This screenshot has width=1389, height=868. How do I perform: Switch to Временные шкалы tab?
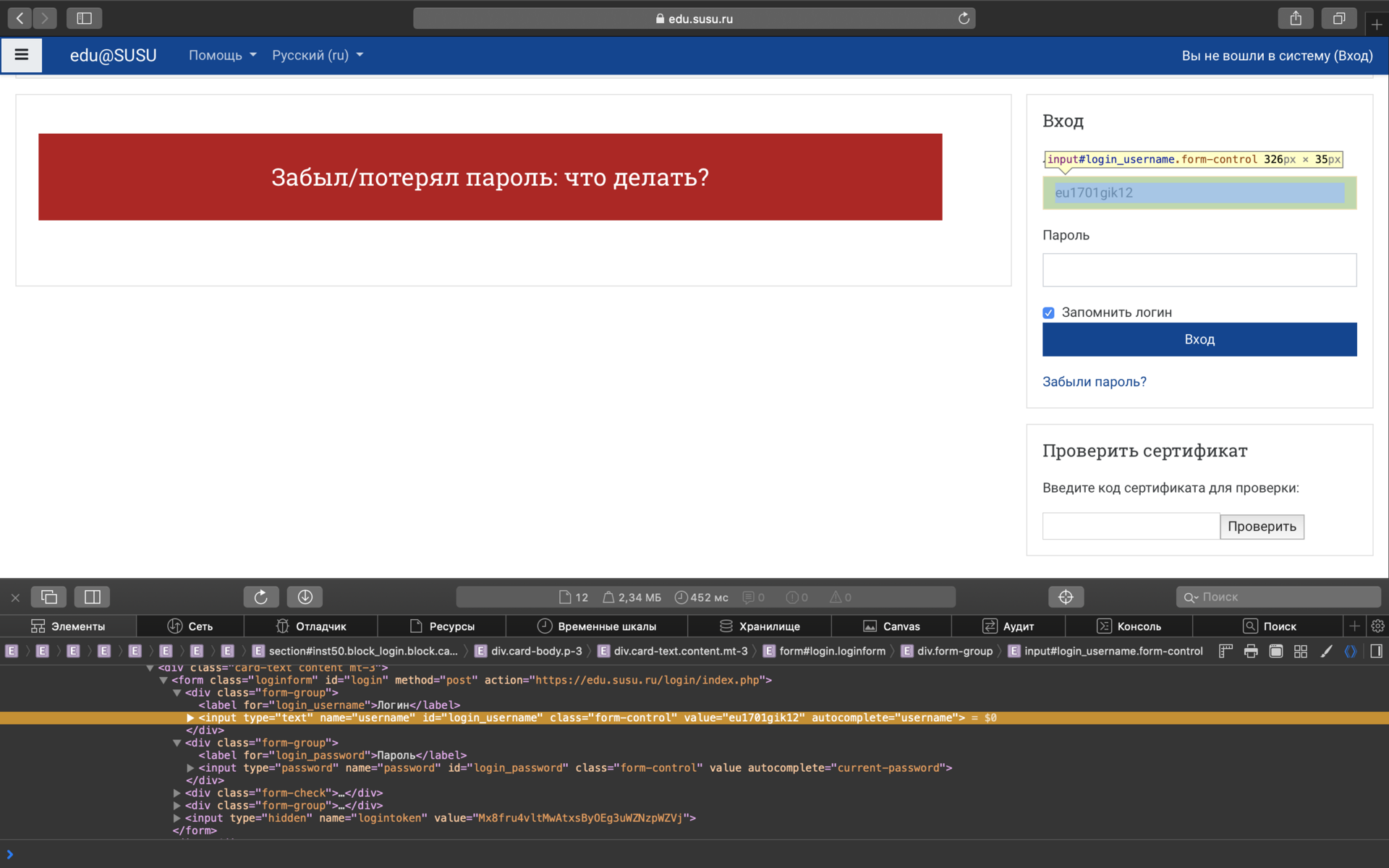597,626
